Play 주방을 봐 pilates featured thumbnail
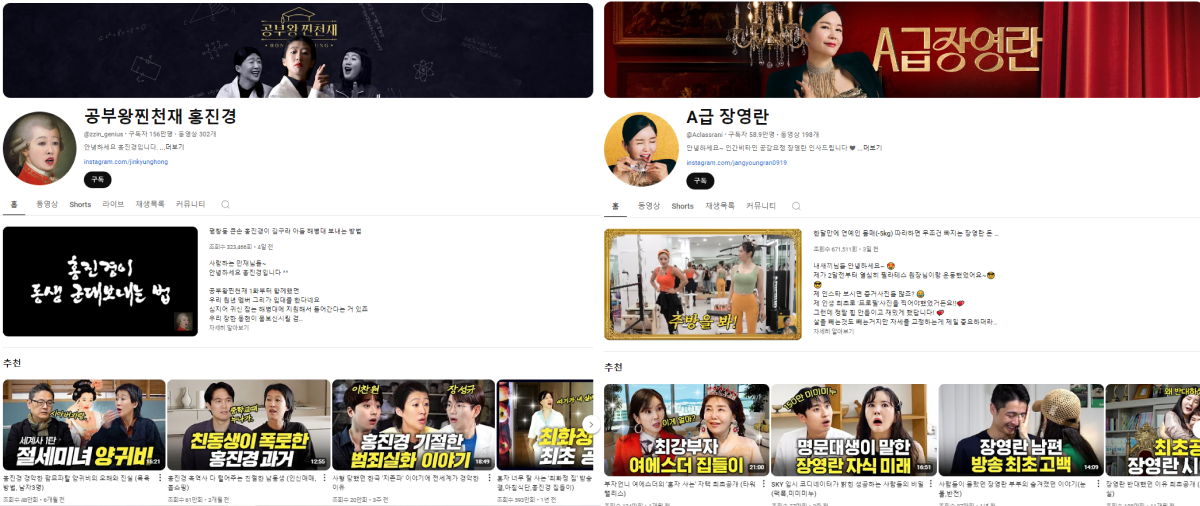The width and height of the screenshot is (1200, 506). [x=703, y=285]
